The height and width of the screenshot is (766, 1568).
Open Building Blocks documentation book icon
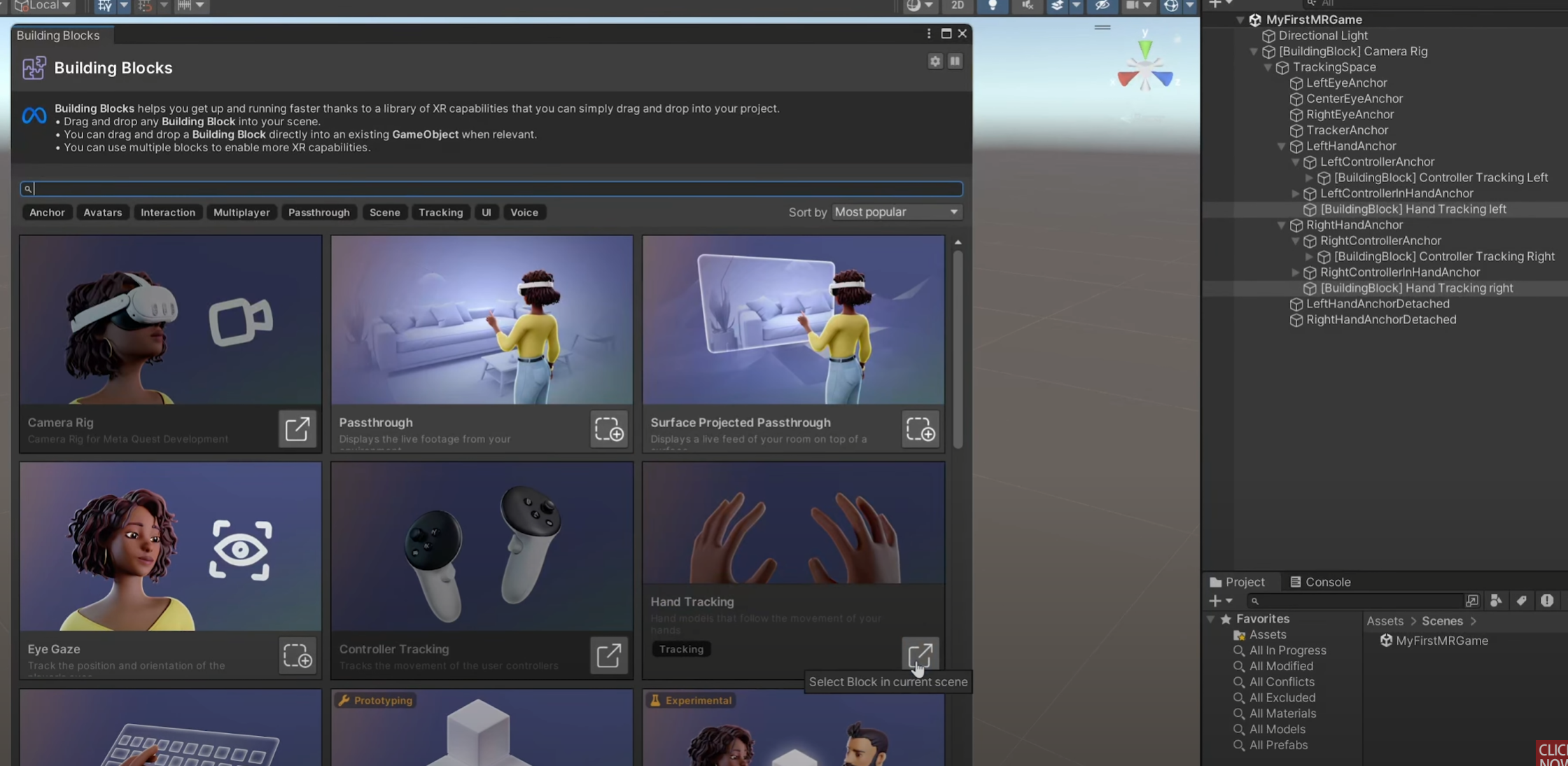(x=955, y=62)
